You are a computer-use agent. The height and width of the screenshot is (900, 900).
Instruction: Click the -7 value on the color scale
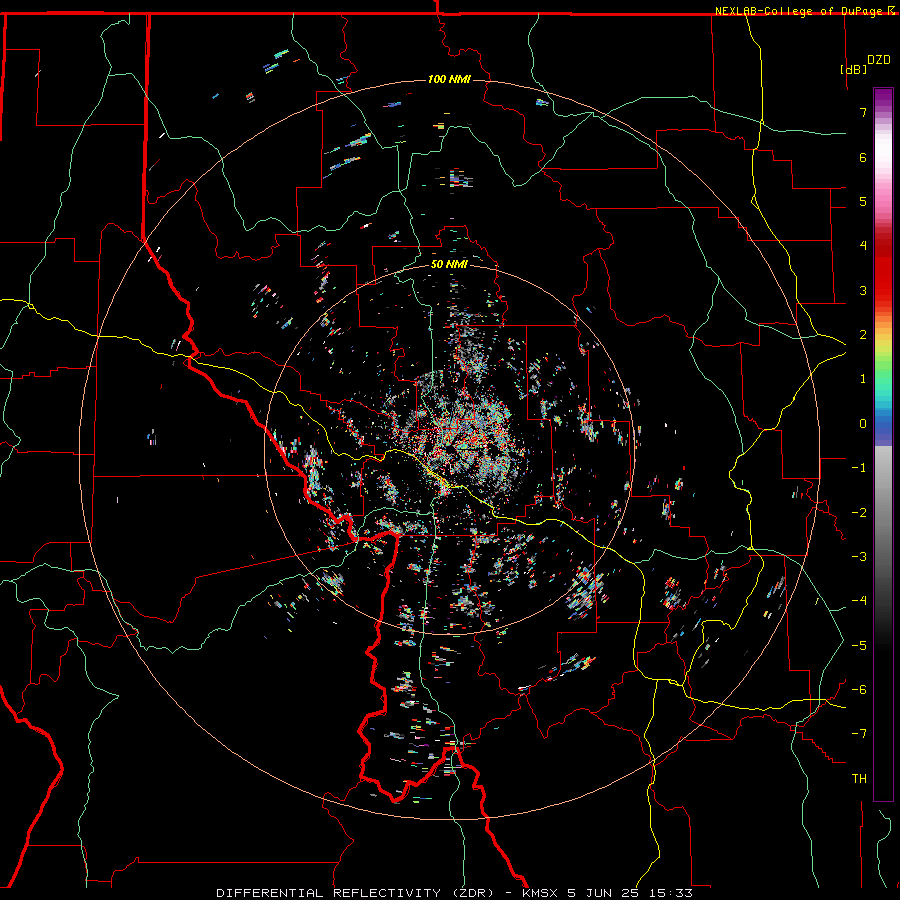coord(859,734)
